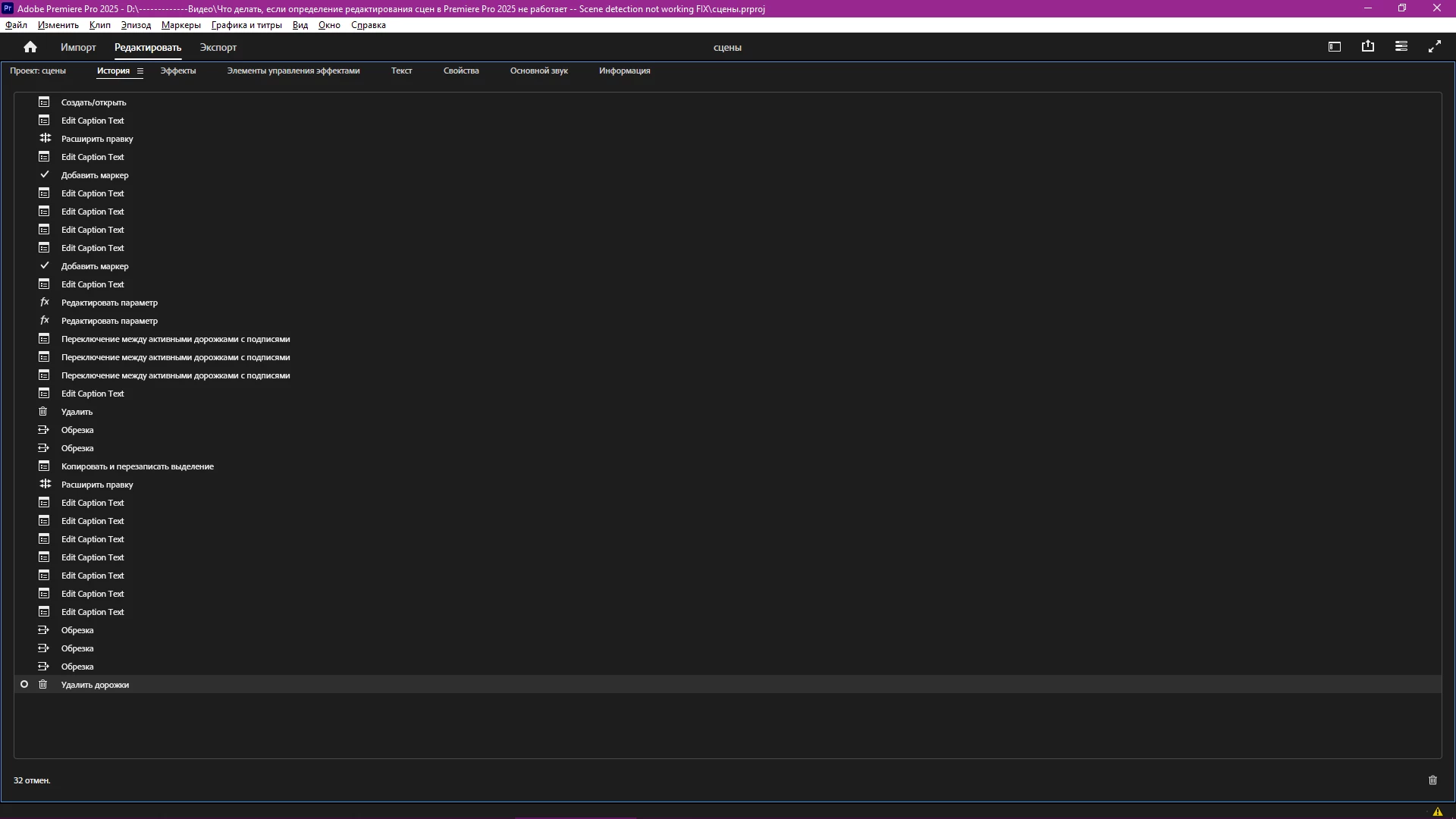Click the yellow warning icon in status bar
This screenshot has width=1456, height=819.
tap(1438, 811)
